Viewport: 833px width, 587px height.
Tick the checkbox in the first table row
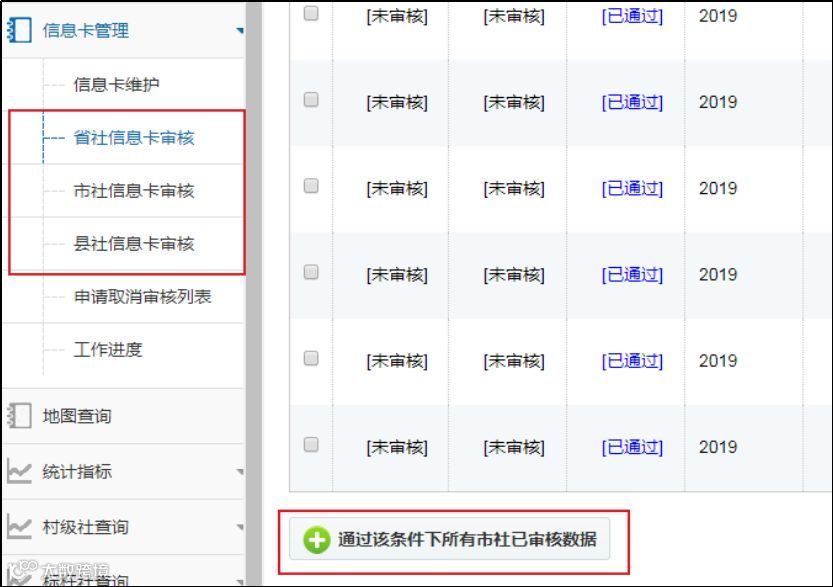tap(311, 13)
